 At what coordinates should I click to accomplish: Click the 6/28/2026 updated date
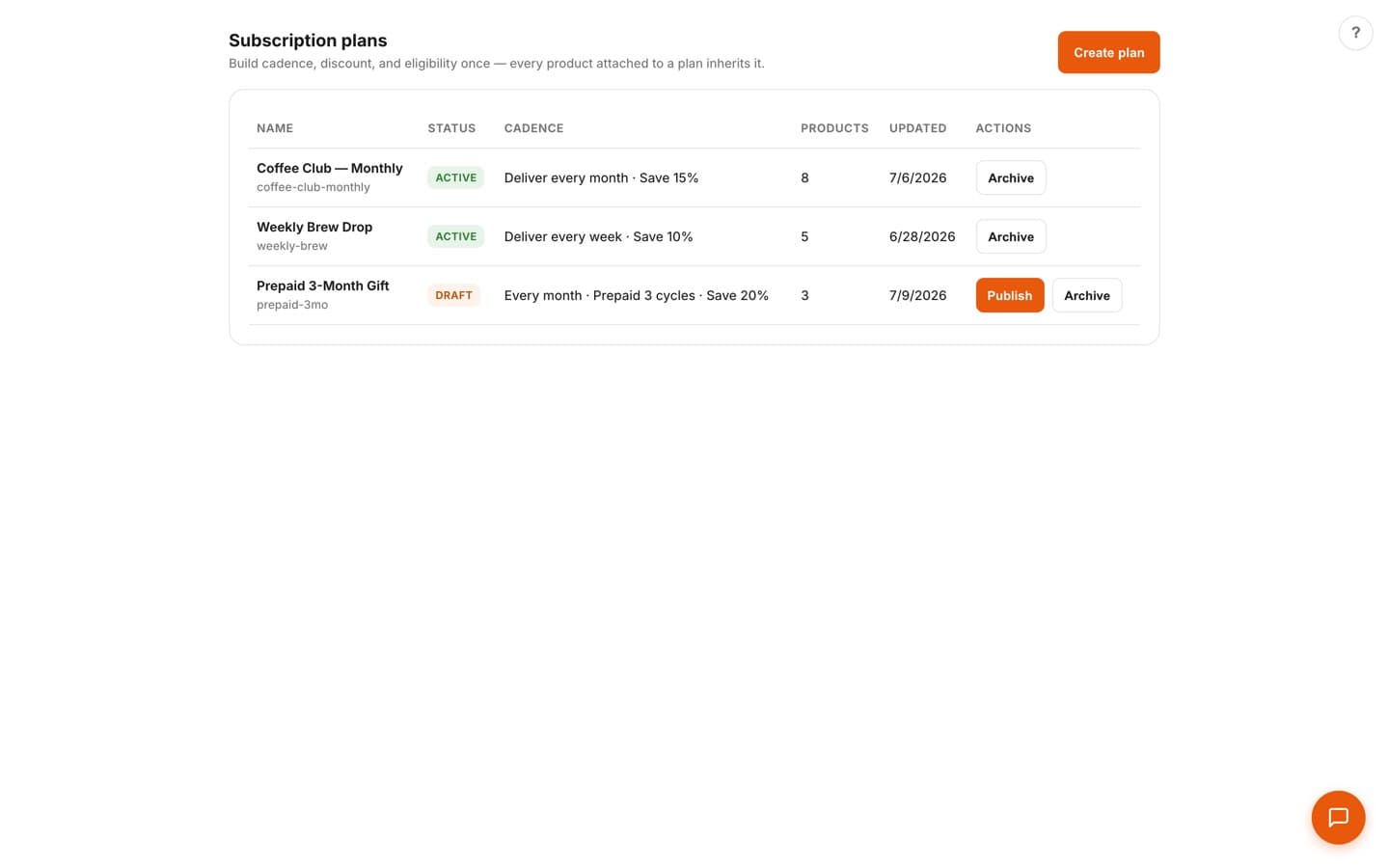922,236
